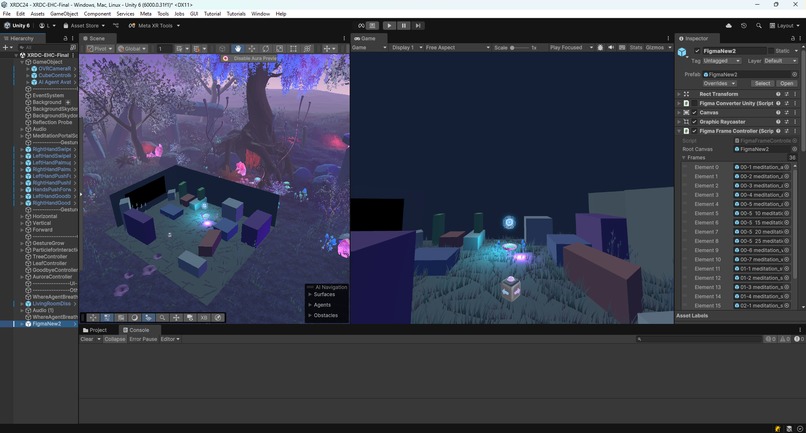Toggle Collapse in Console

click(x=115, y=339)
